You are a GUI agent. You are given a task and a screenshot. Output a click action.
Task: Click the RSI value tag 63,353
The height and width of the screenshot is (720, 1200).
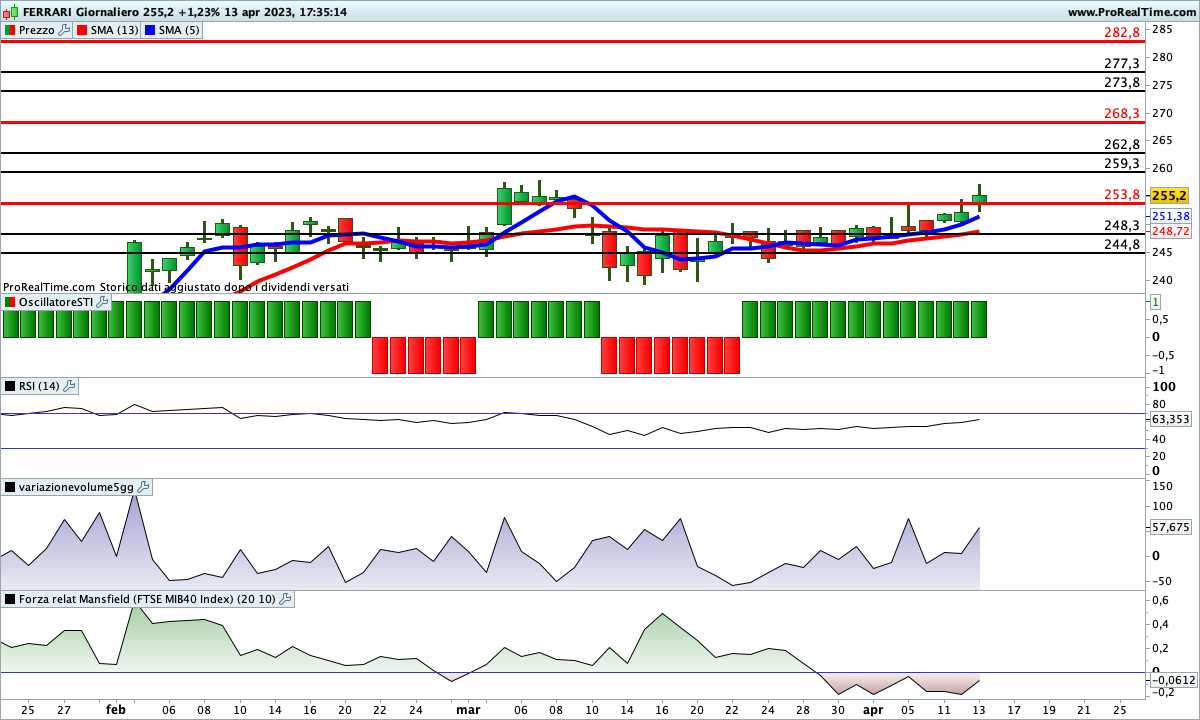coord(1171,419)
